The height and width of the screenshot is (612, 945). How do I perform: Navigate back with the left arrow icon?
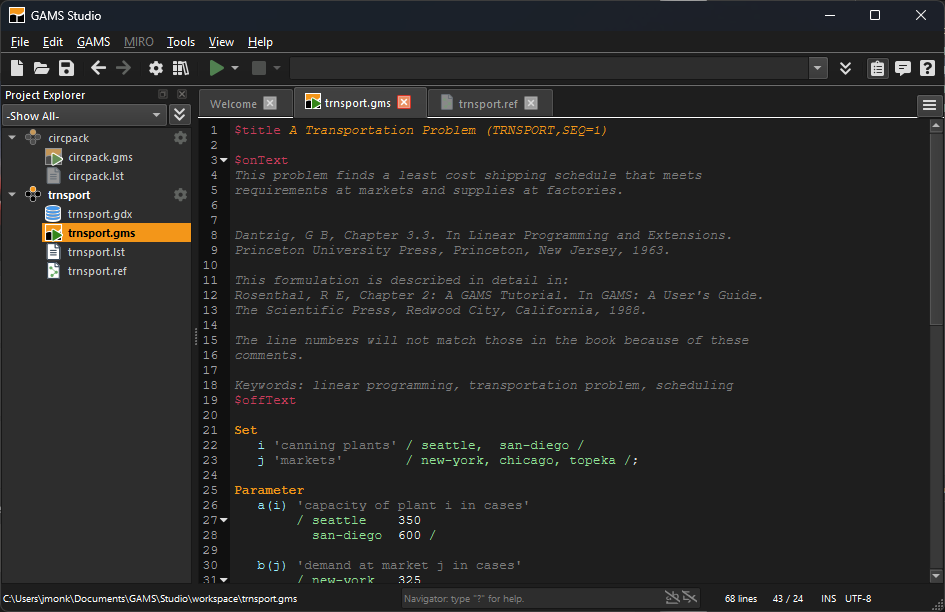point(98,68)
